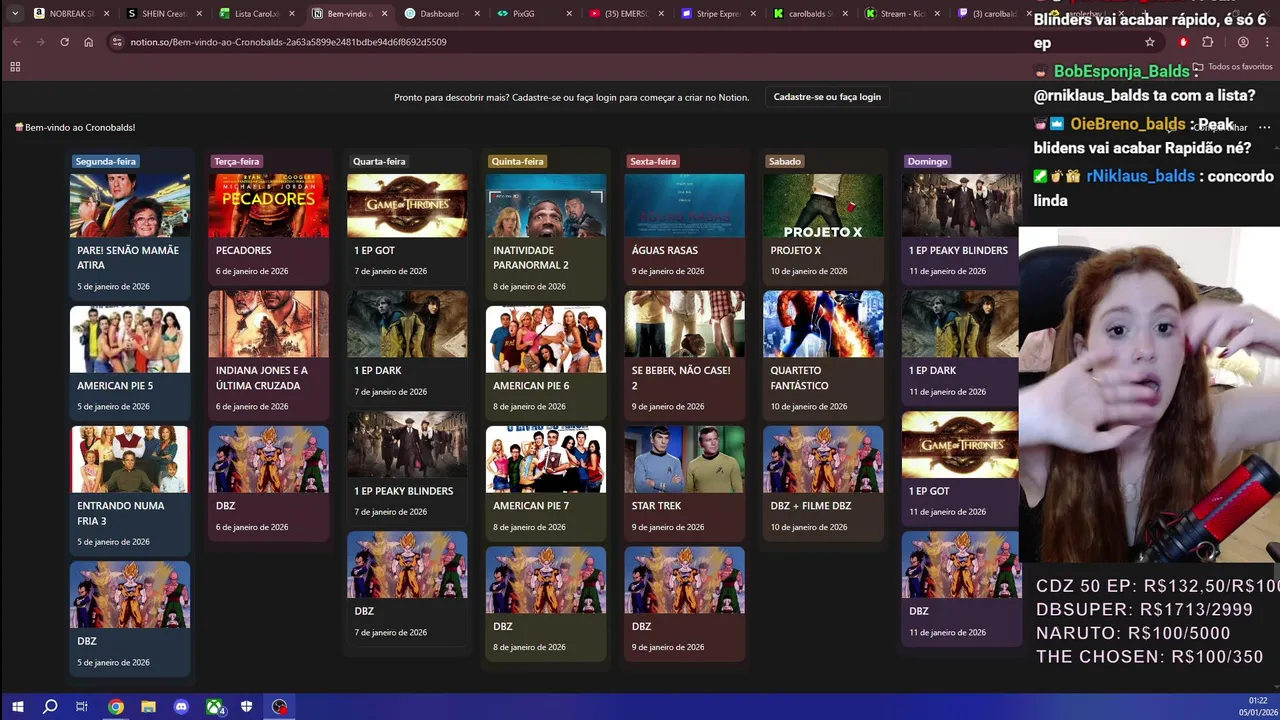The height and width of the screenshot is (720, 1280).
Task: Open SE BEBER, NÃO CASE! 2 card
Action: [x=685, y=354]
